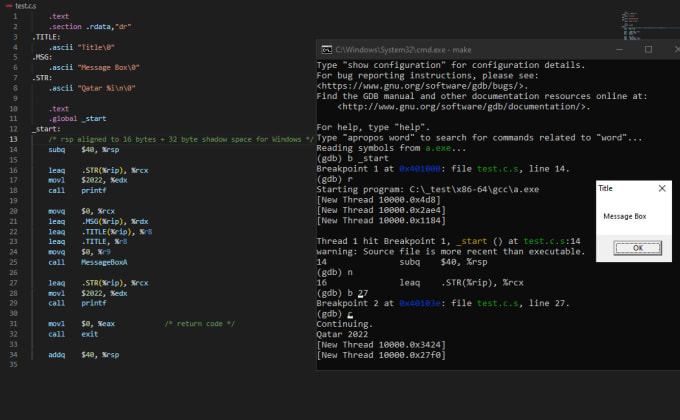Click "(gdb) b 27" command in terminal
Viewport: 680px width, 420px height.
343,293
